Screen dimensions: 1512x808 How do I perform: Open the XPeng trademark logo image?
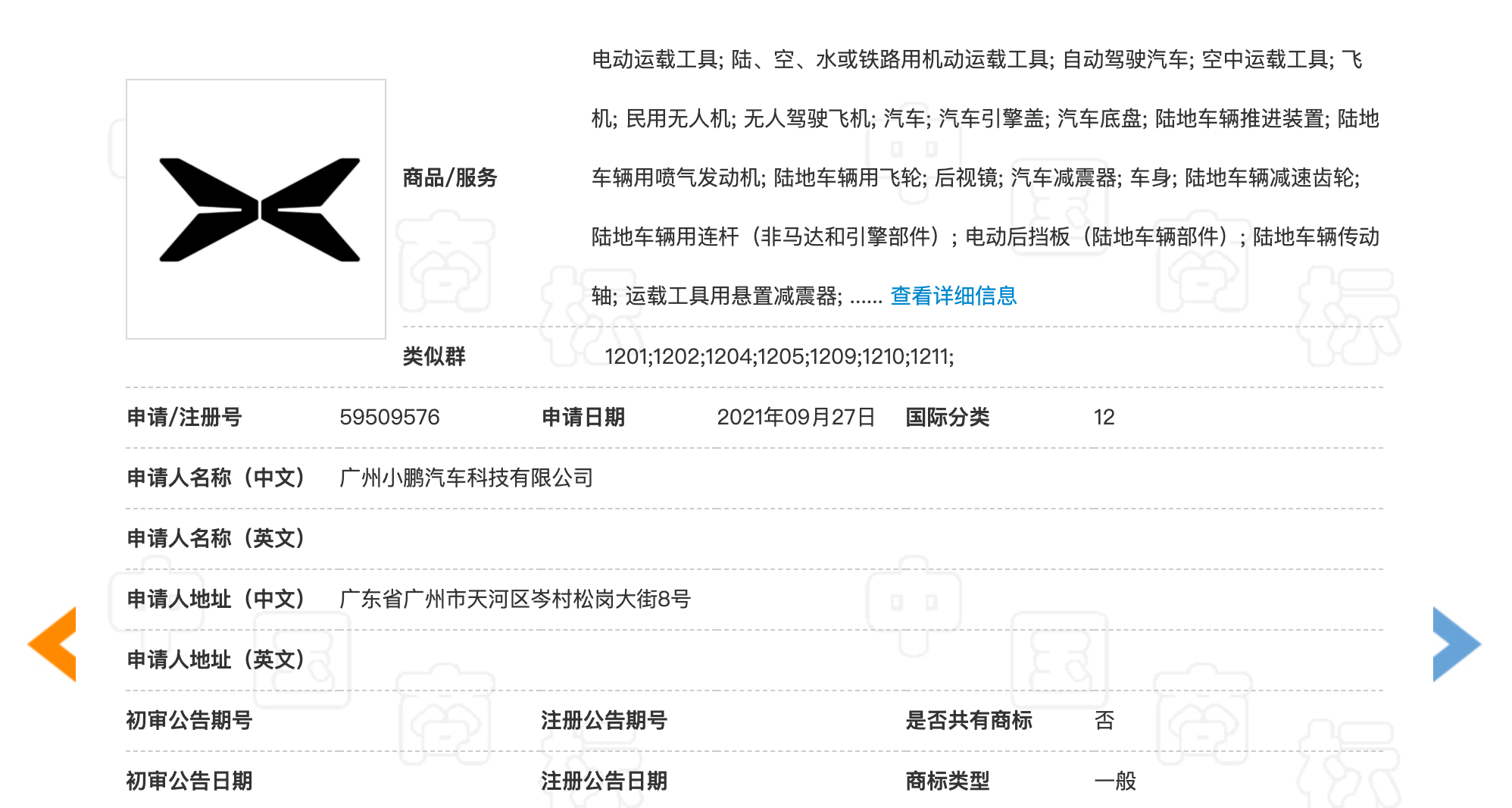tap(256, 209)
